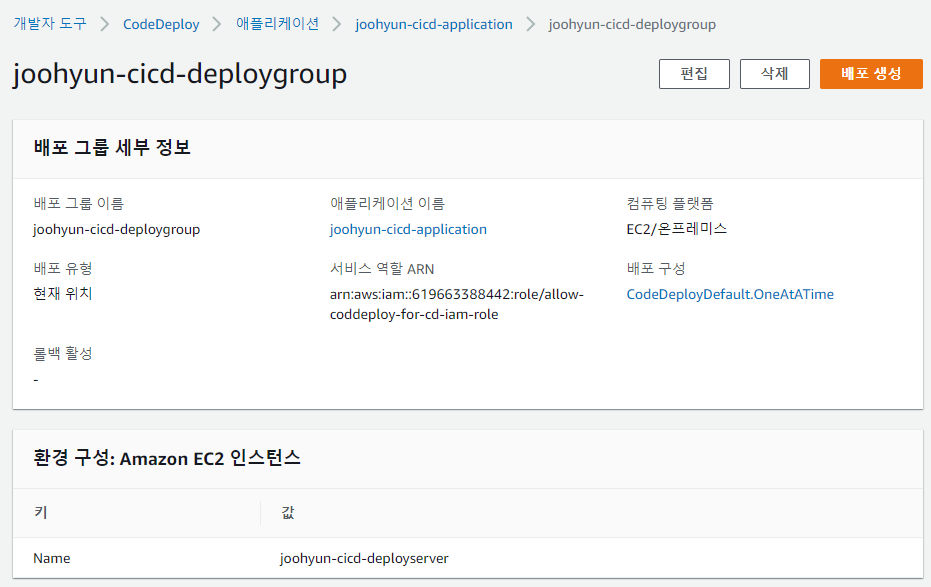Viewport: 931px width, 587px height.
Task: Select the joohyun-cicd-deploygroup page title
Action: click(x=180, y=75)
